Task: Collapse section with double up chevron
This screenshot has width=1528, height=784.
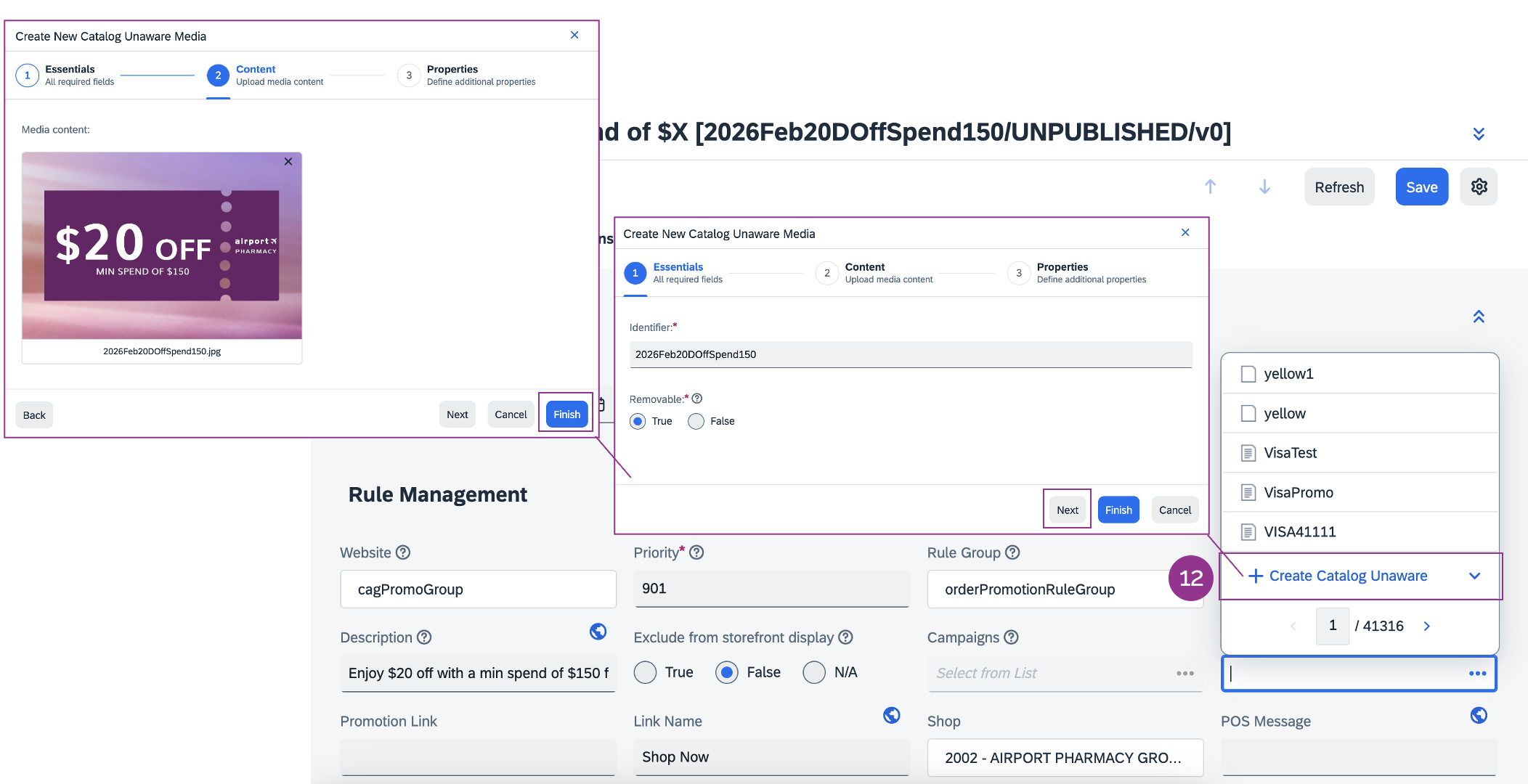Action: pyautogui.click(x=1479, y=317)
